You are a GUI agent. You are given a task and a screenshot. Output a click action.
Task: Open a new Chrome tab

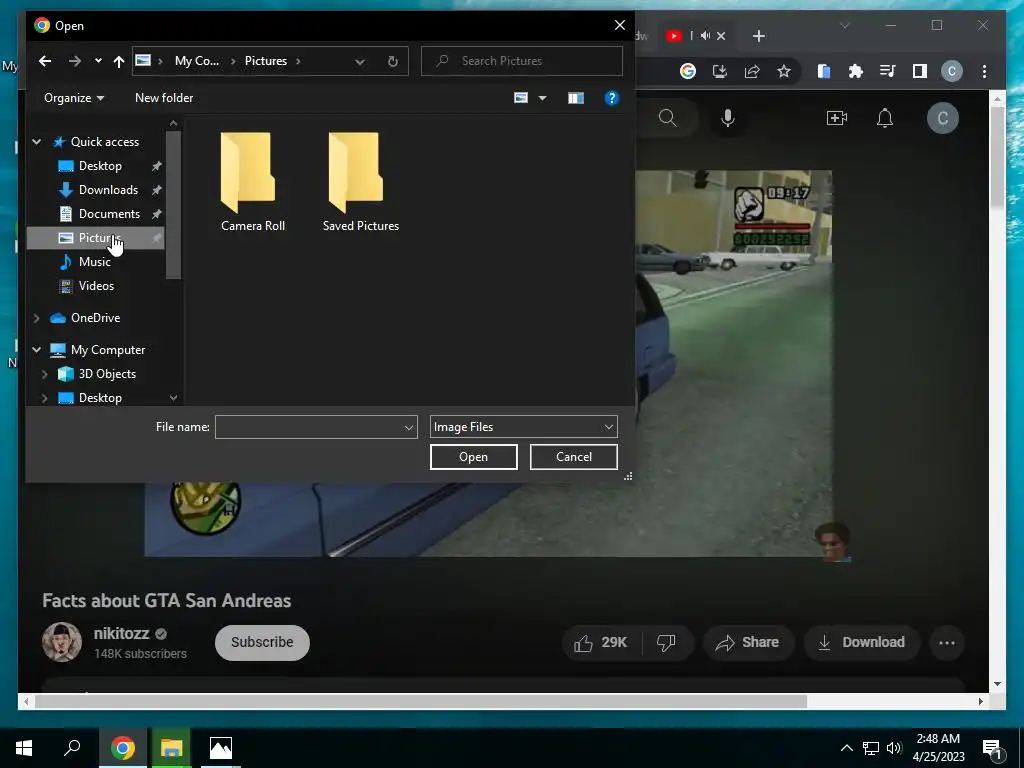[758, 36]
